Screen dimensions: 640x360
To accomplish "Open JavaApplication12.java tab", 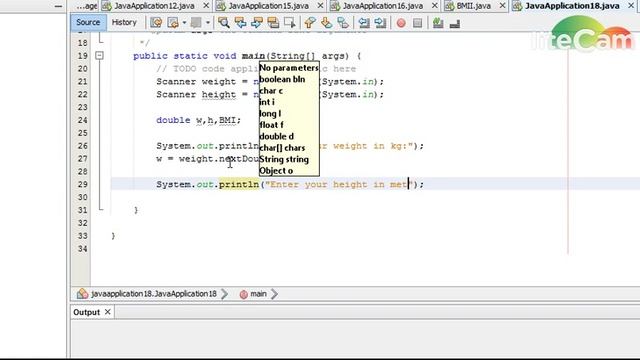I will [x=154, y=6].
